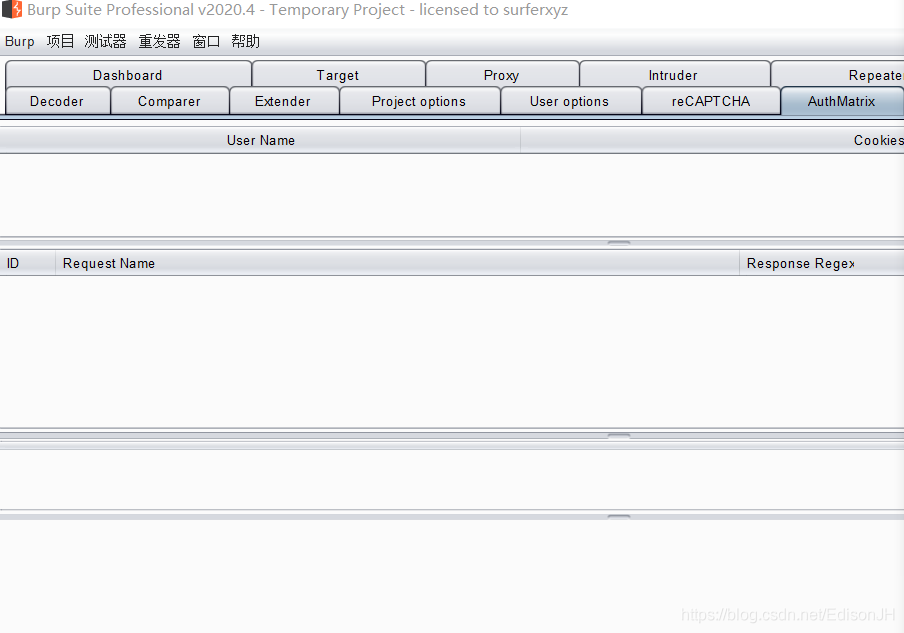Switch to the Dashboard tab

[x=127, y=74]
